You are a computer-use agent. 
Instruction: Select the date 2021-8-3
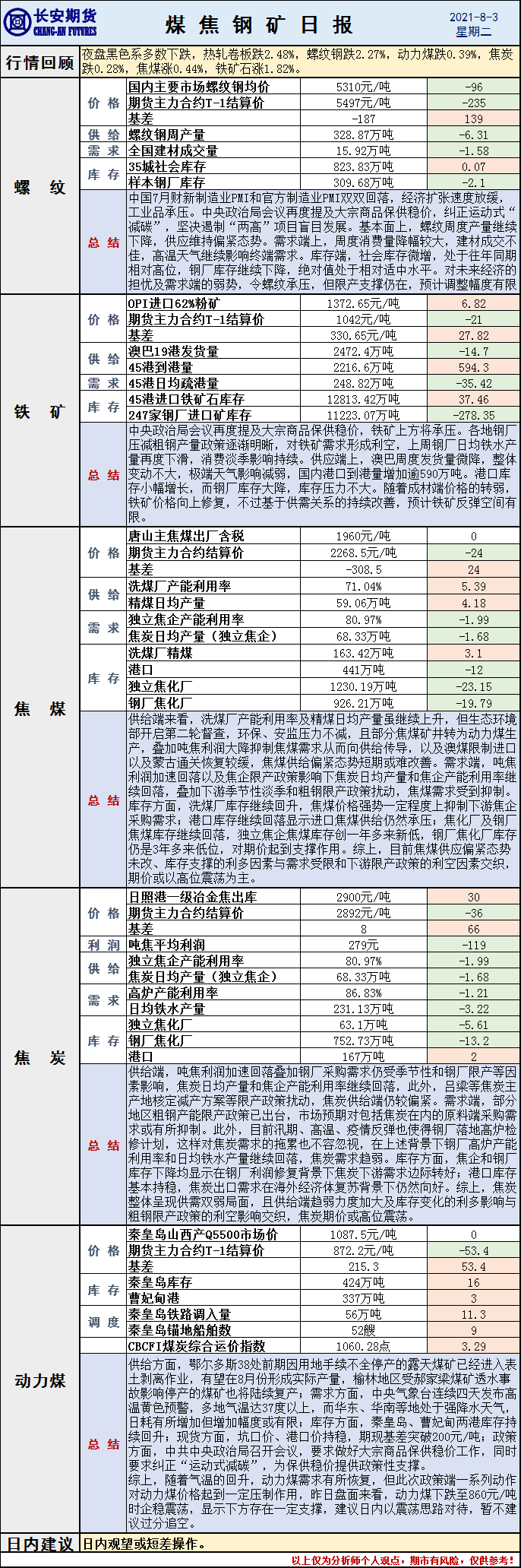pos(474,17)
